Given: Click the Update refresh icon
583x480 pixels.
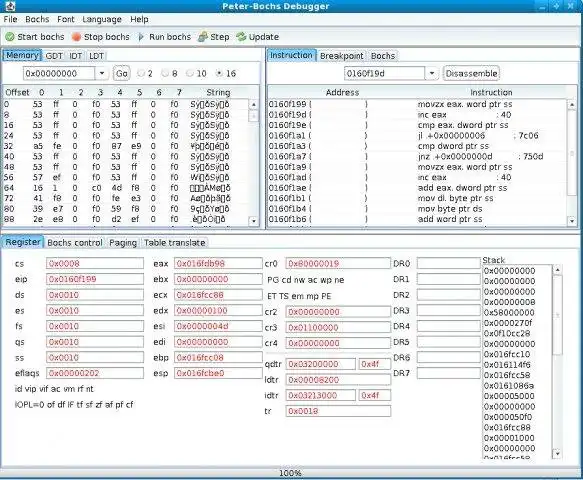Looking at the screenshot, I should click(x=241, y=37).
